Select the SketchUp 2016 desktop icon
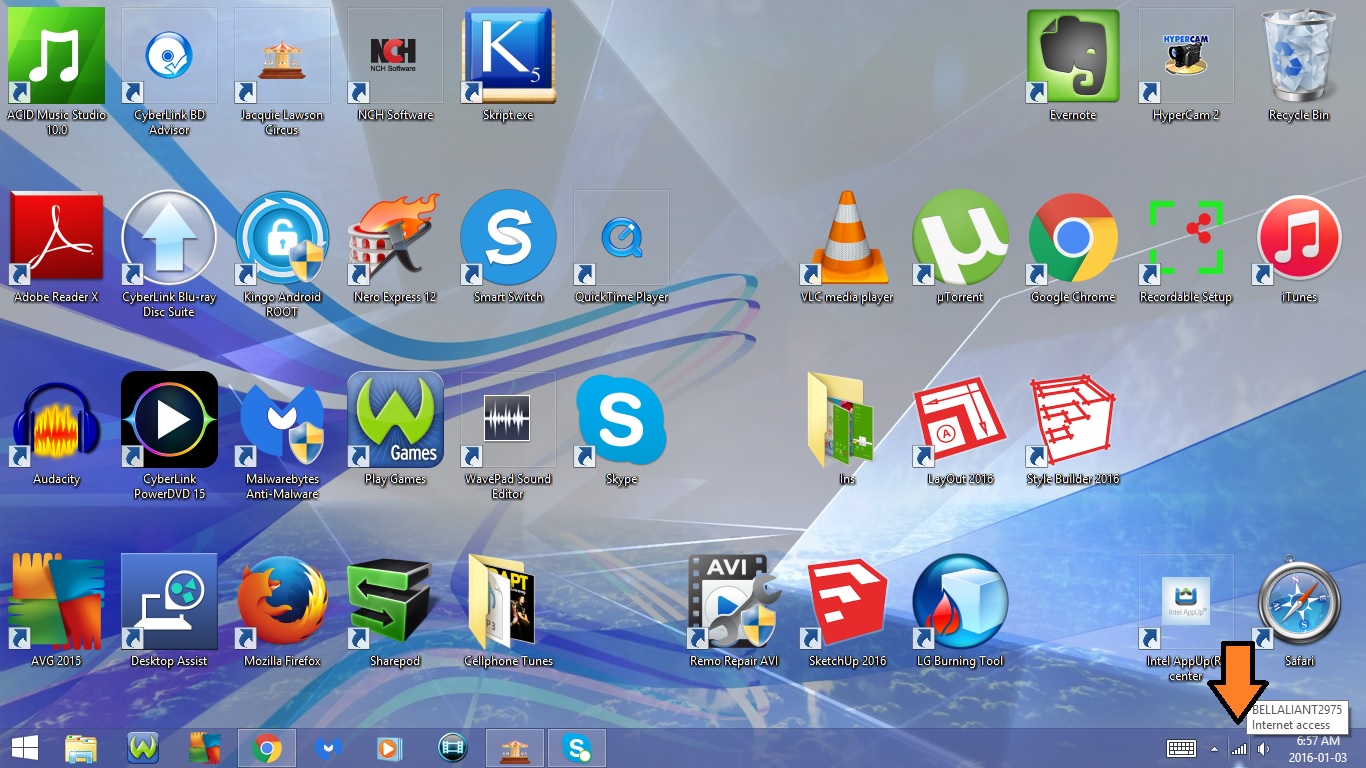Image resolution: width=1366 pixels, height=768 pixels. point(847,602)
